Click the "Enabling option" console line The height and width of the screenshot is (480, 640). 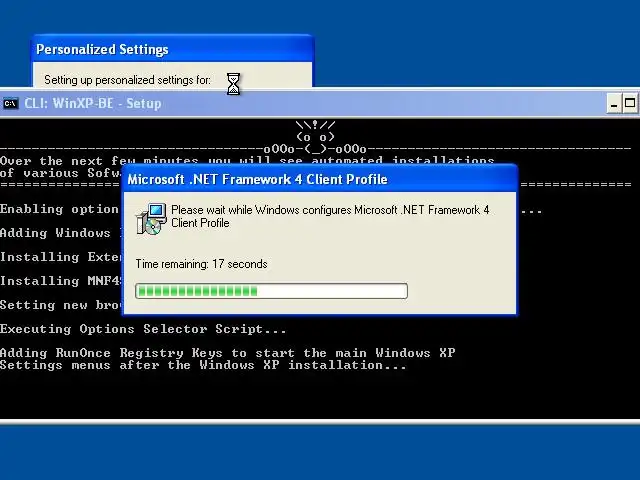point(60,209)
